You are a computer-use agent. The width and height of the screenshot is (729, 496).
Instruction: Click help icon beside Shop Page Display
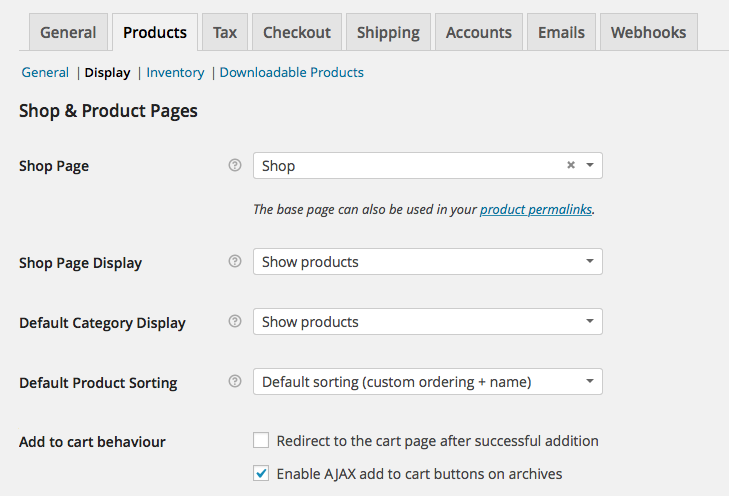coord(235,262)
